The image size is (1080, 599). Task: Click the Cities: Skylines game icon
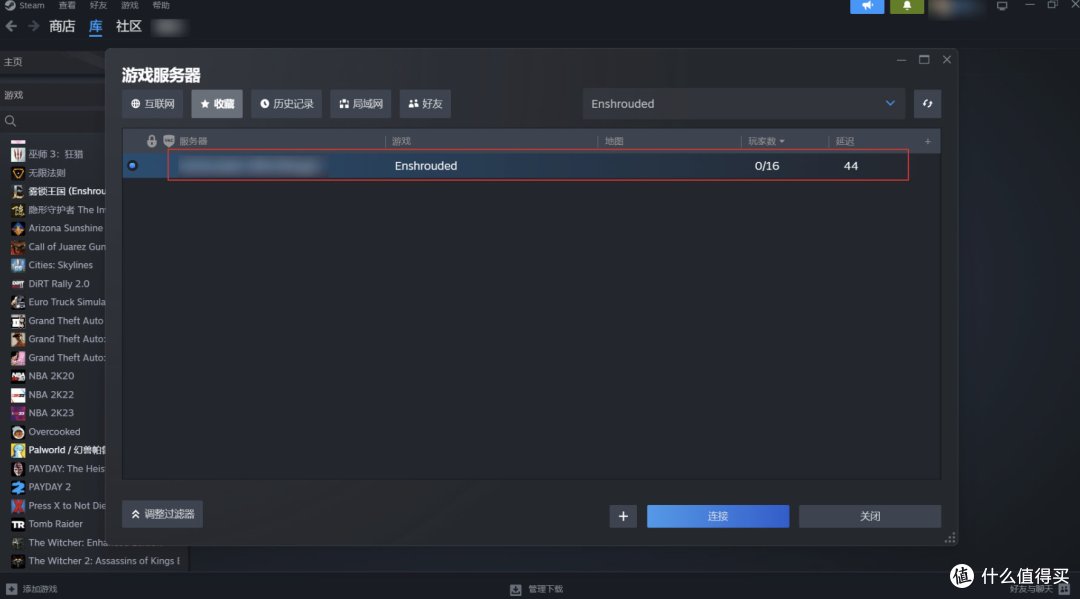pos(18,265)
